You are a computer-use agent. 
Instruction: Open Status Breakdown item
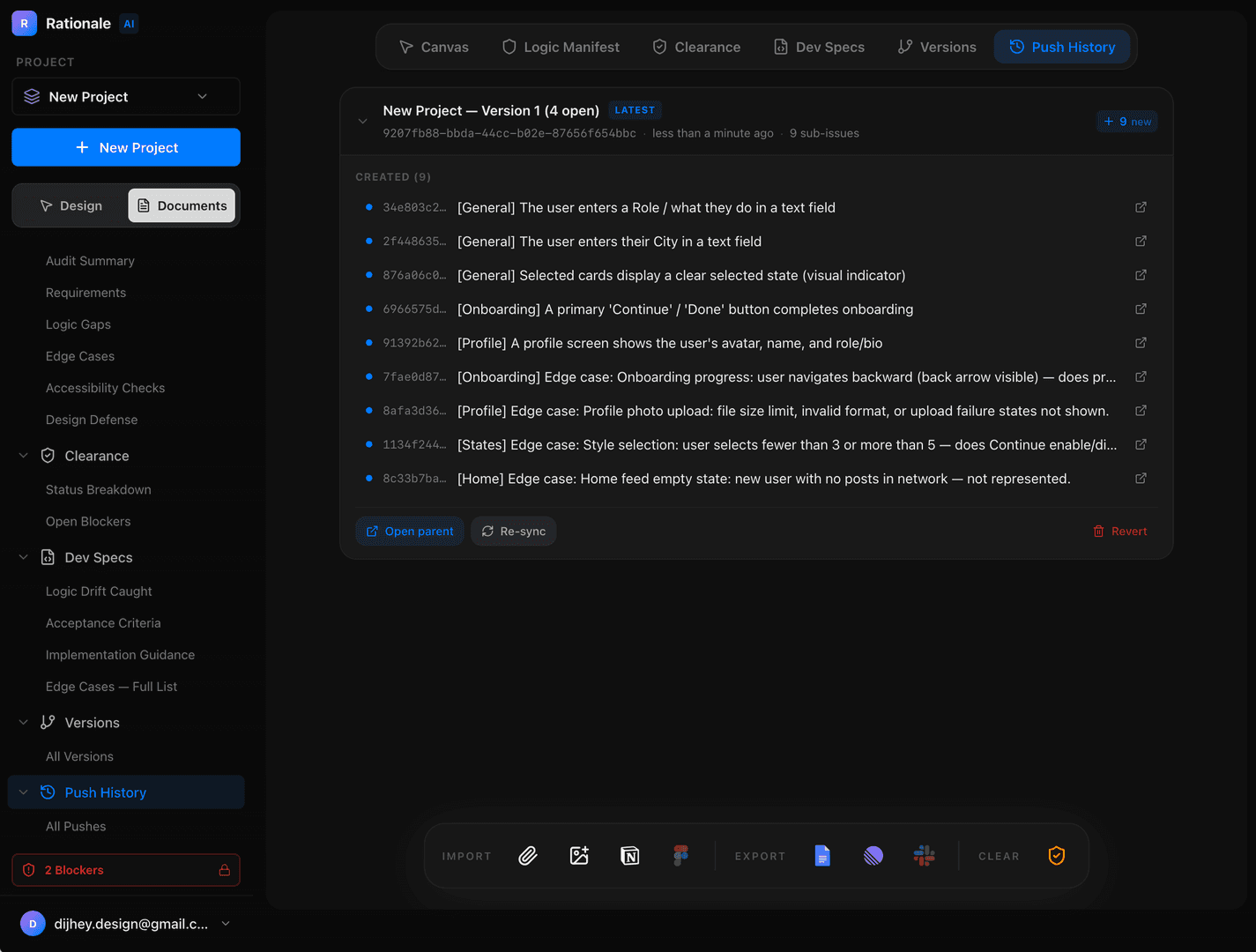[99, 489]
